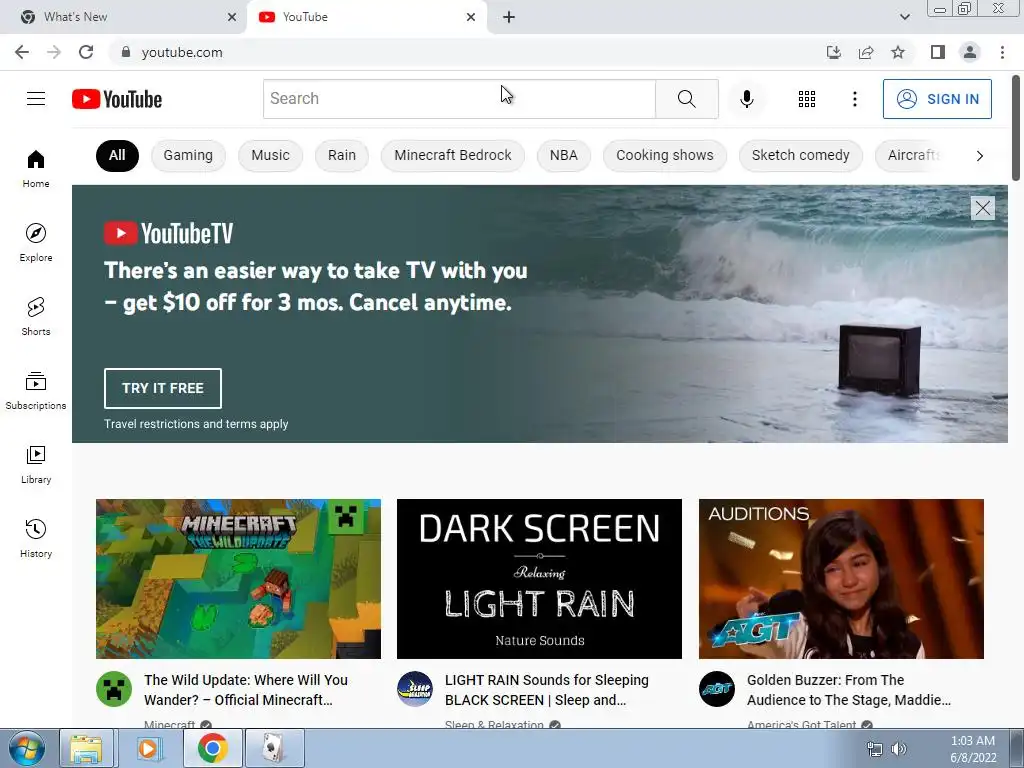Open Minecraft Wild Update video thumbnail
The height and width of the screenshot is (768, 1024).
[x=238, y=579]
